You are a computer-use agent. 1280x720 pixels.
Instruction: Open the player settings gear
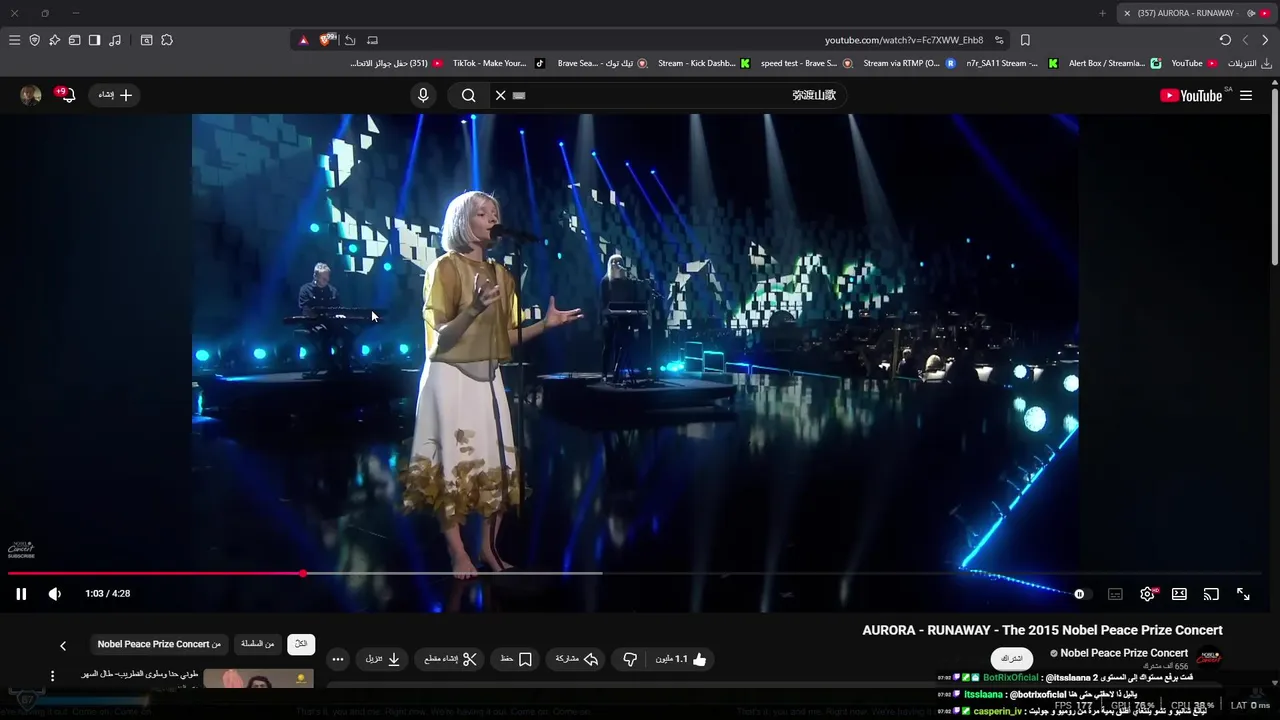tap(1148, 594)
